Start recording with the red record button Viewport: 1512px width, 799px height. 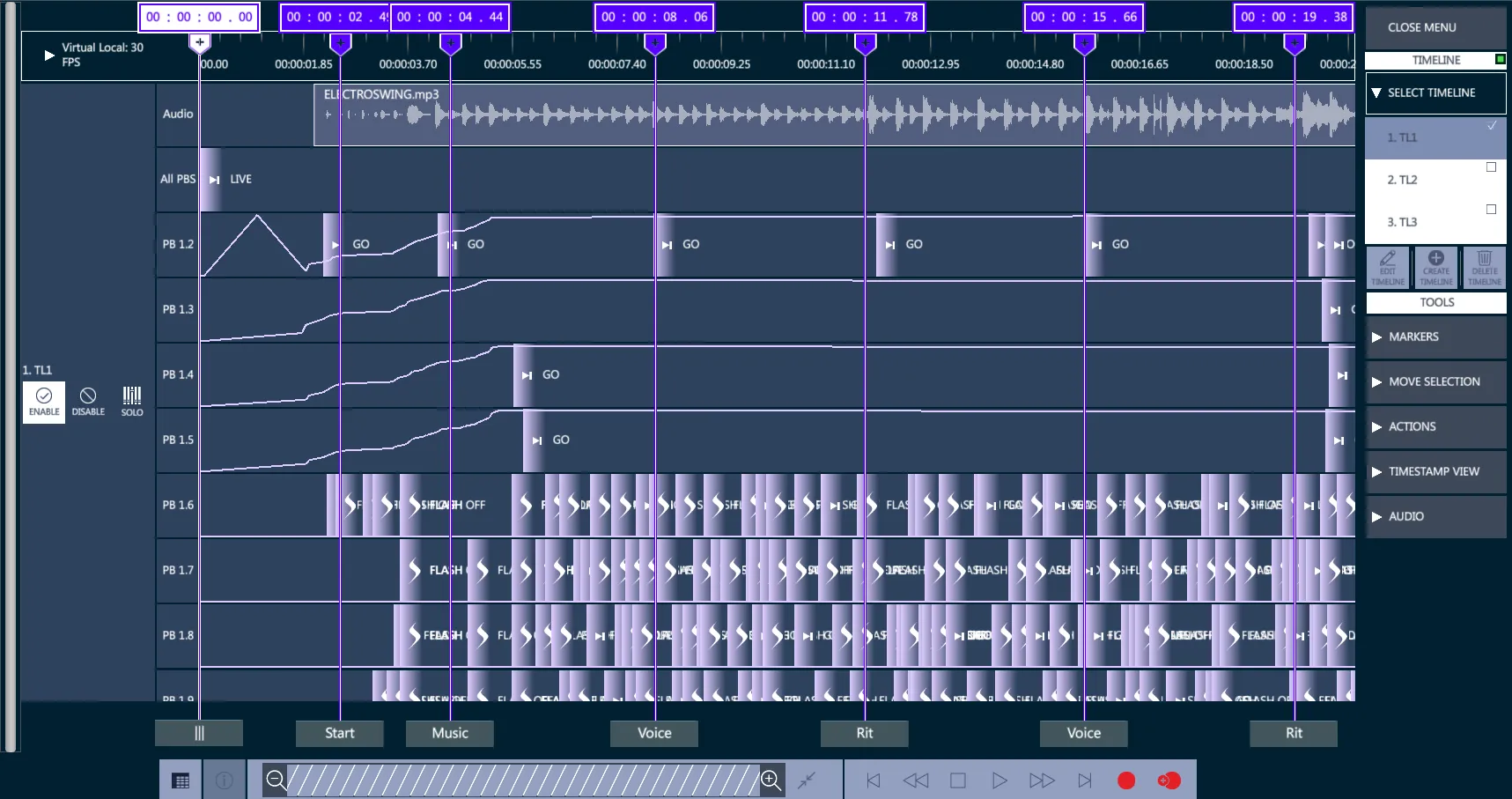pyautogui.click(x=1126, y=781)
